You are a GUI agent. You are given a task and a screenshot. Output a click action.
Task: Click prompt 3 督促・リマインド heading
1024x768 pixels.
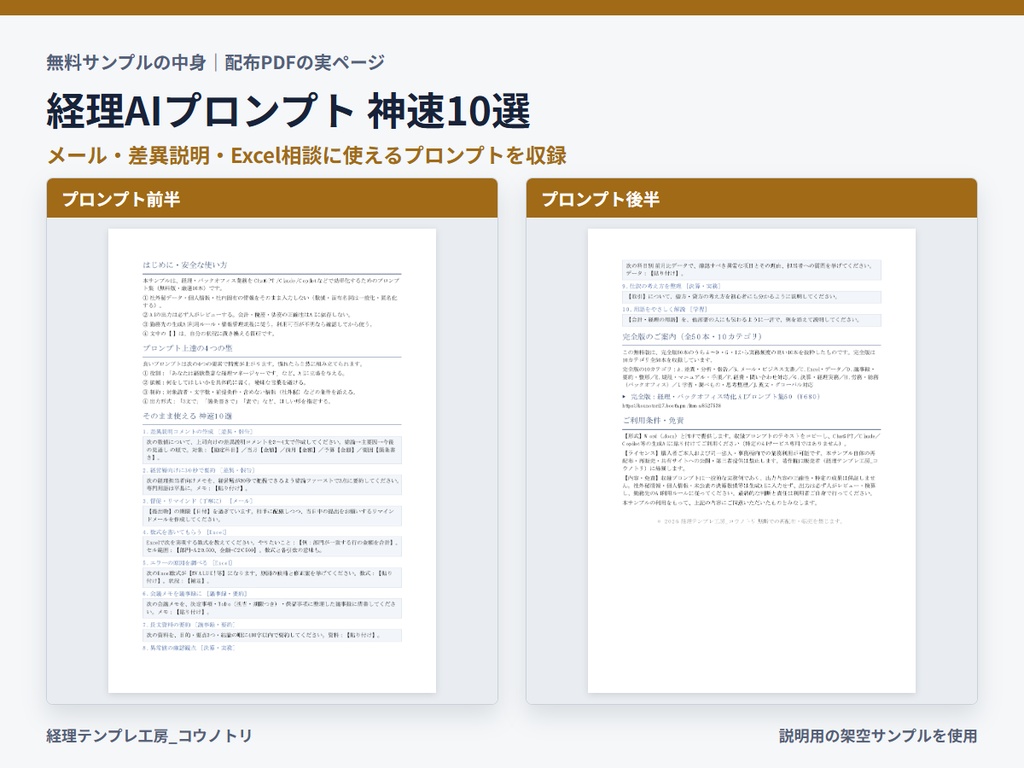click(198, 501)
